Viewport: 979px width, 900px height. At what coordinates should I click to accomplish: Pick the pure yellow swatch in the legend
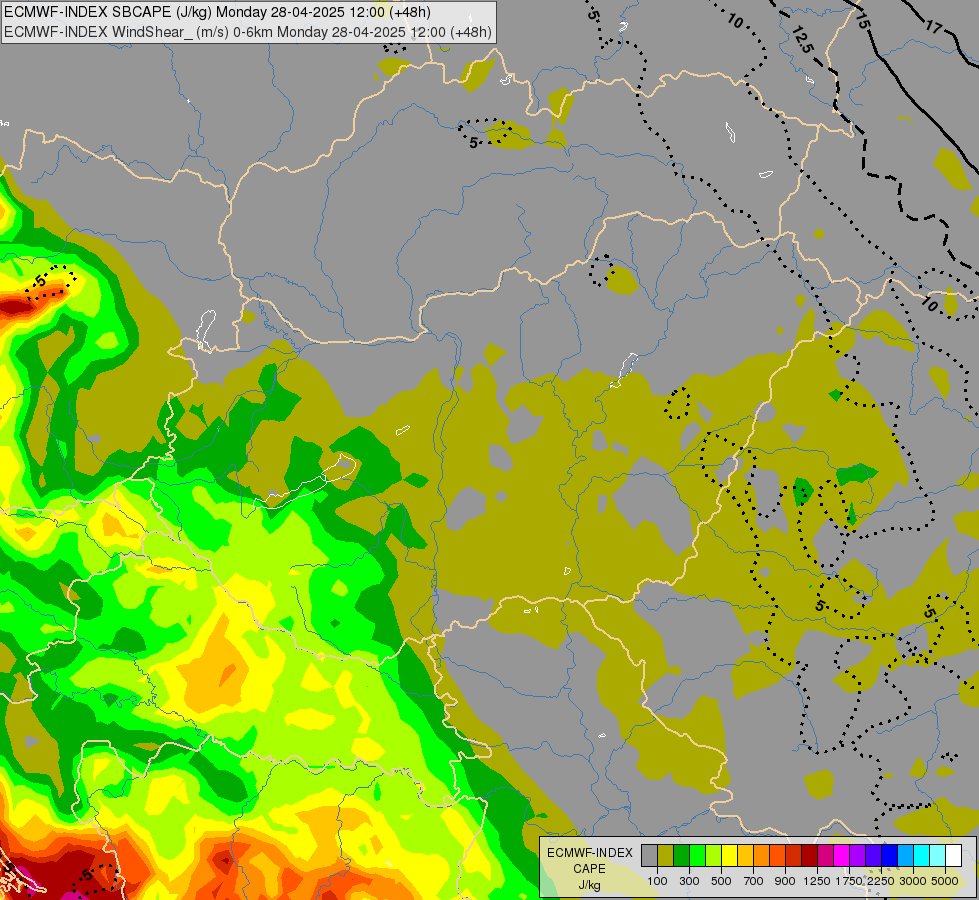pyautogui.click(x=729, y=855)
